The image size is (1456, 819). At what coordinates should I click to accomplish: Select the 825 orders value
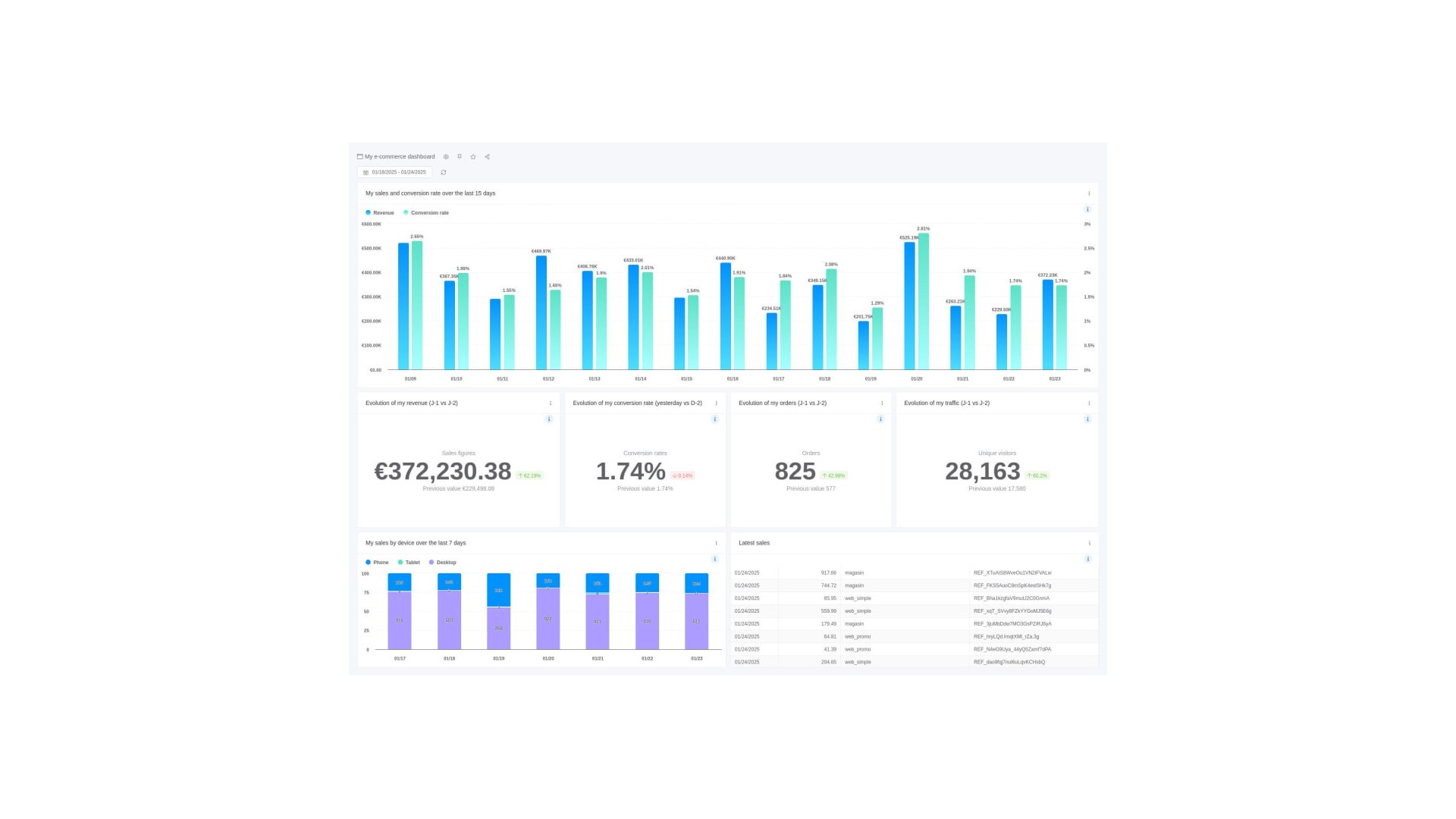click(794, 471)
